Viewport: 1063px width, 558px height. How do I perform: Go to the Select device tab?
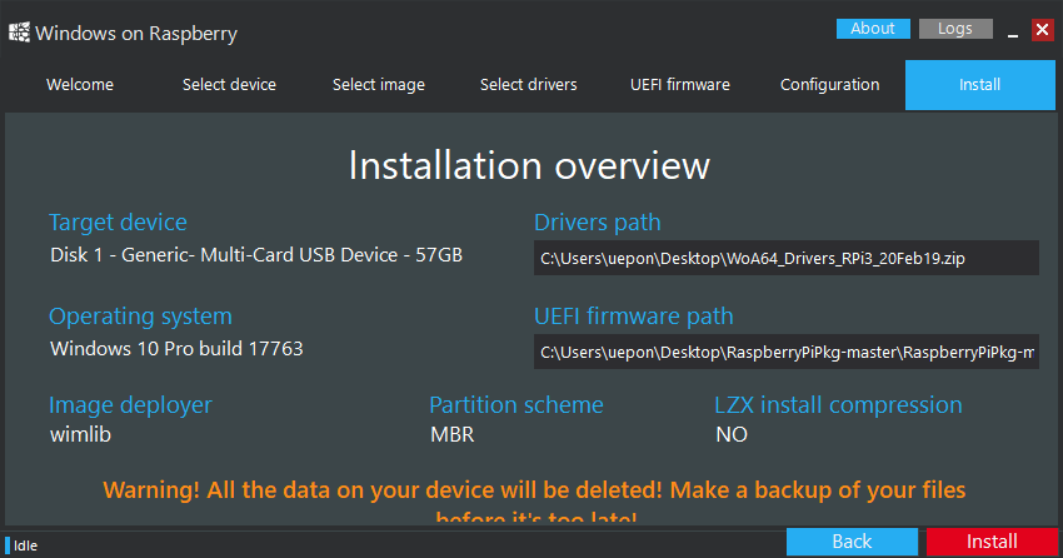click(x=229, y=85)
